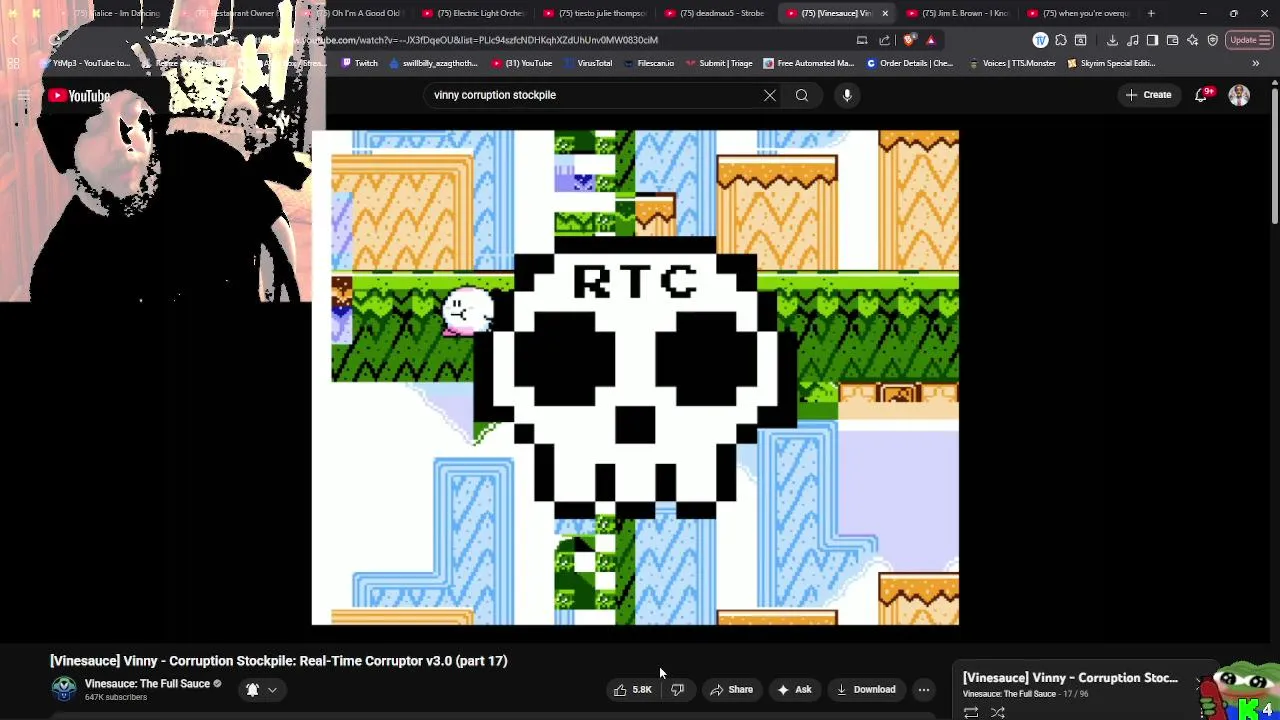Screen dimensions: 1280x720
Task: Download the video
Action: point(866,689)
